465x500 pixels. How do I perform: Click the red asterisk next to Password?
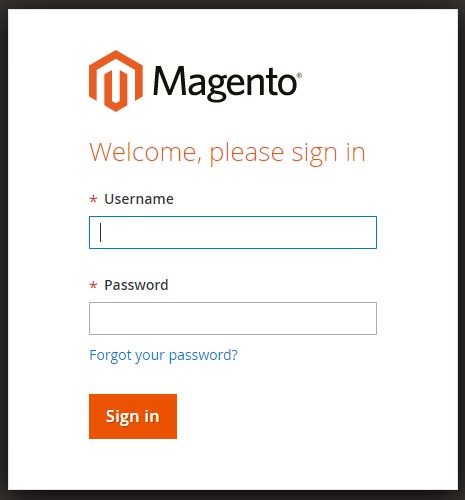[93, 285]
